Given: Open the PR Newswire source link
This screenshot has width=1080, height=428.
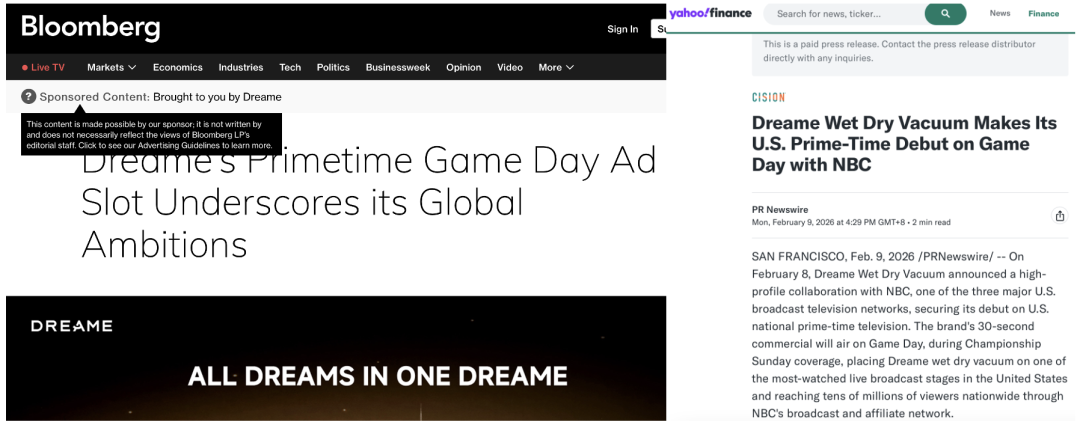Looking at the screenshot, I should coord(780,209).
